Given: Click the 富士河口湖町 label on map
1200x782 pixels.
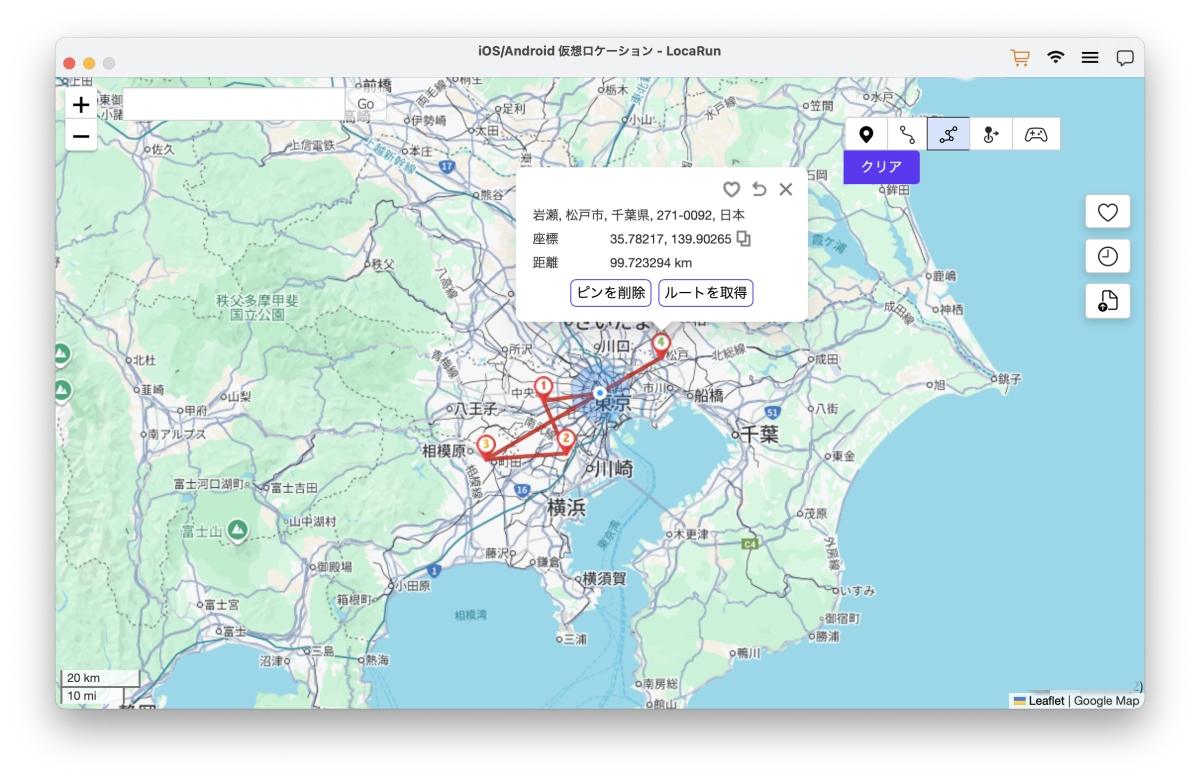Looking at the screenshot, I should 208,485.
